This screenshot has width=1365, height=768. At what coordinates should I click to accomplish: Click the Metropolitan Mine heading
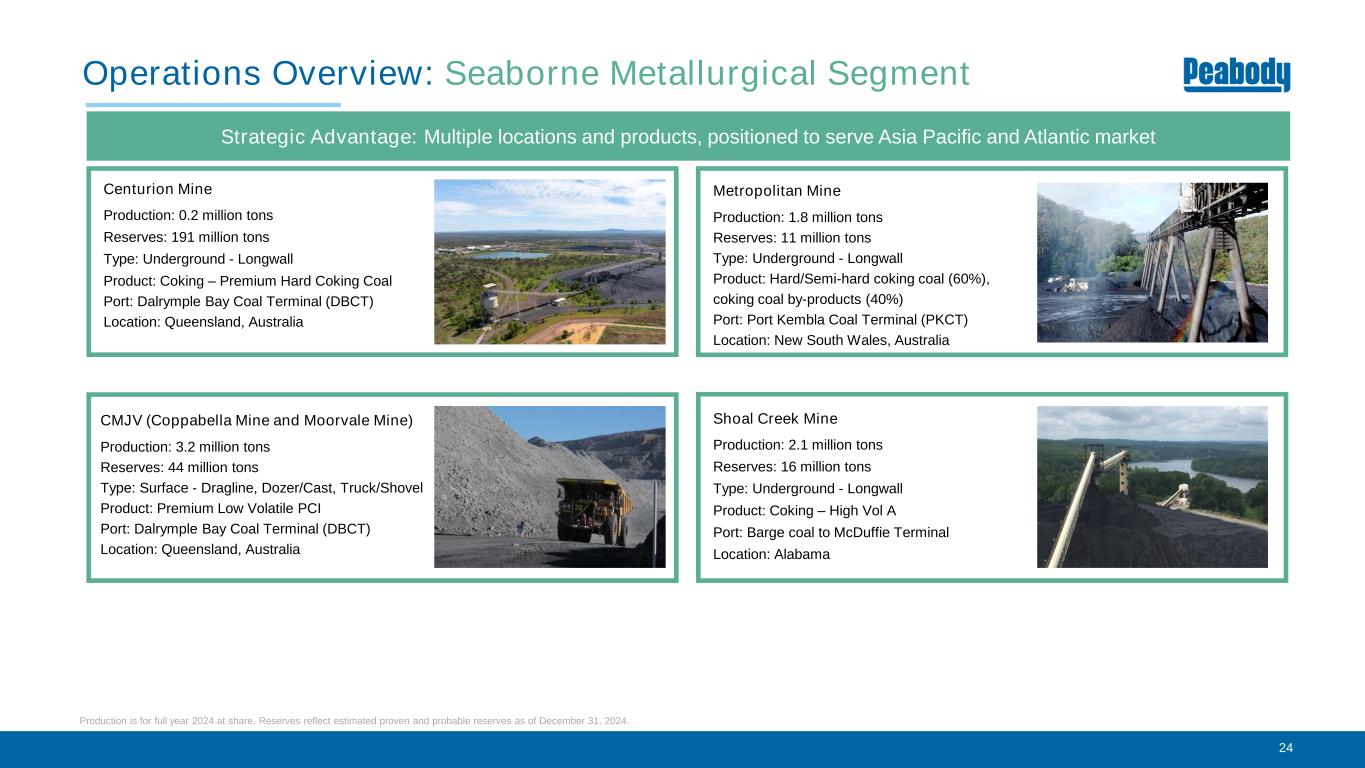(x=777, y=191)
